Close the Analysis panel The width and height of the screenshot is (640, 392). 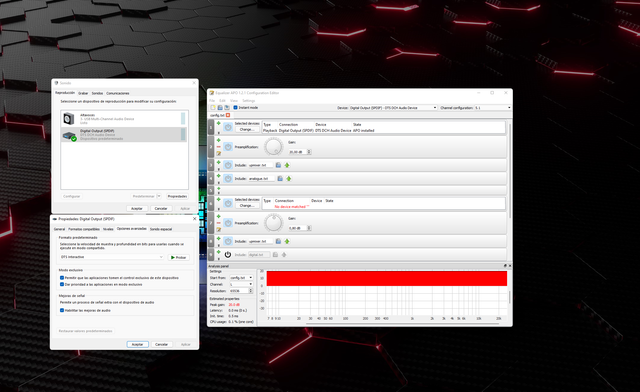click(x=509, y=266)
